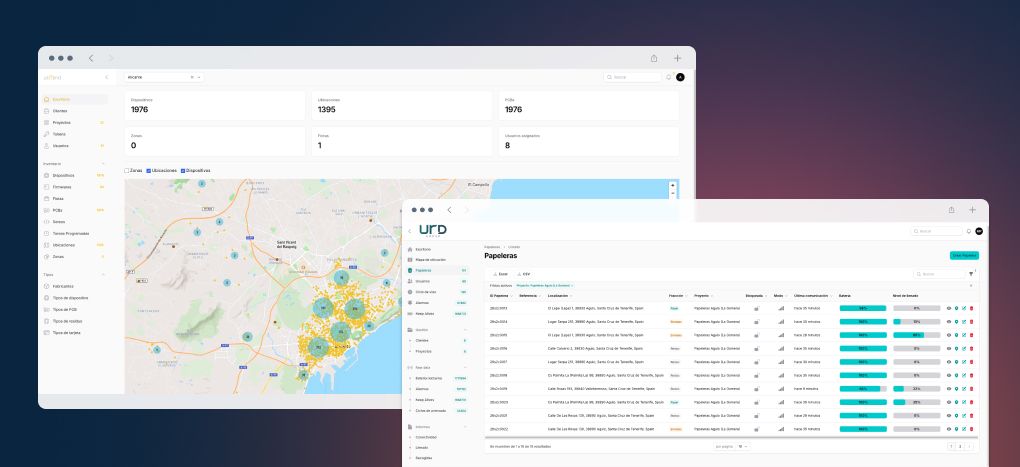This screenshot has height=467, width=1020.
Task: Open the Alicante client dropdown
Action: tap(164, 77)
